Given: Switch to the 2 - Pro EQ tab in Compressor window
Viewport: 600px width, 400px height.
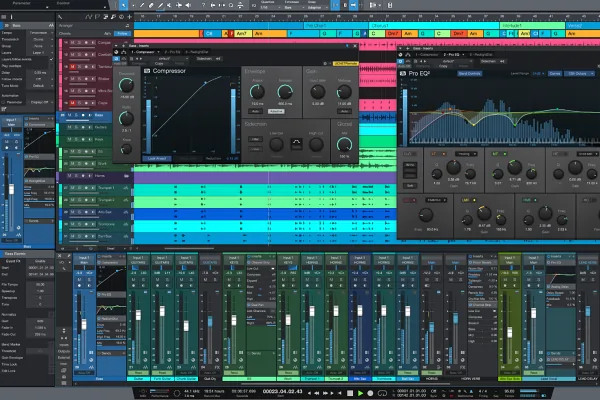Looking at the screenshot, I should (172, 52).
